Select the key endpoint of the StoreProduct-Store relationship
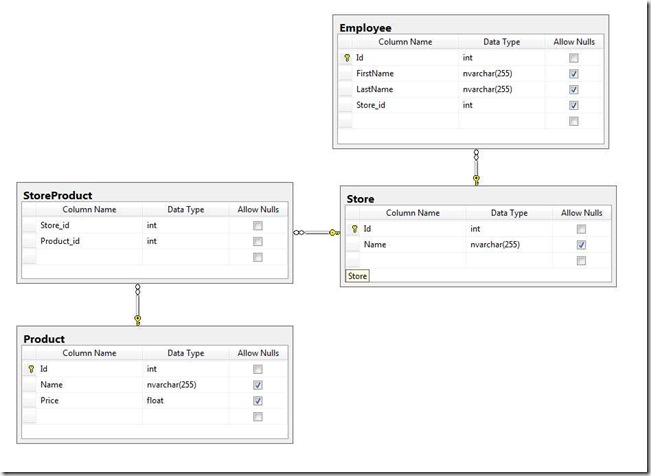This screenshot has width=651, height=476. coord(334,233)
